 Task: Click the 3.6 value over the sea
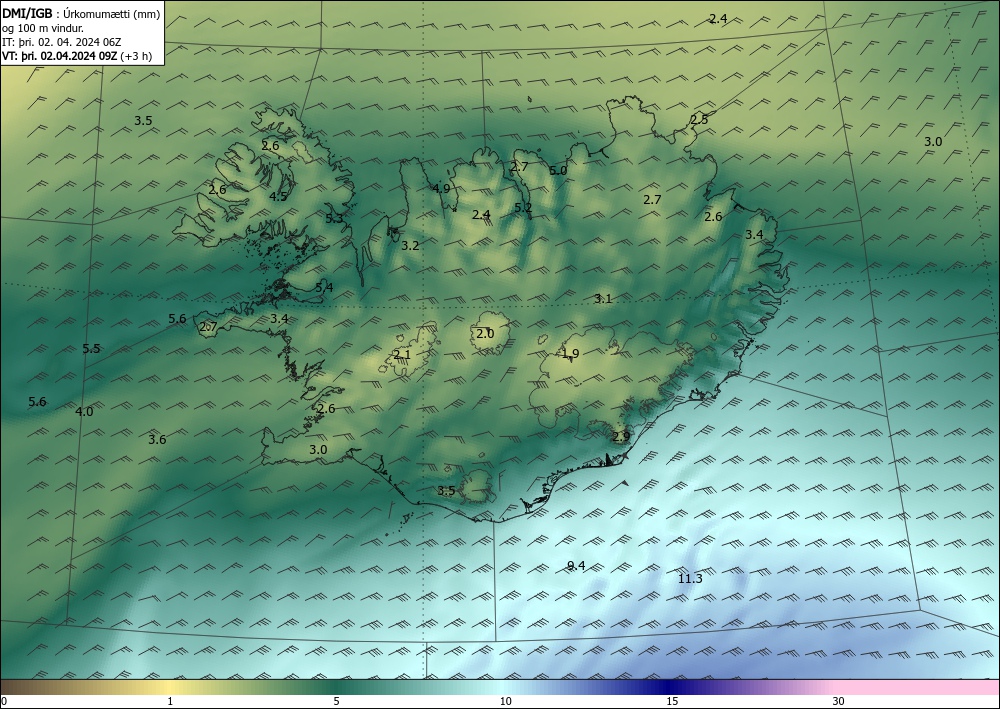(158, 439)
